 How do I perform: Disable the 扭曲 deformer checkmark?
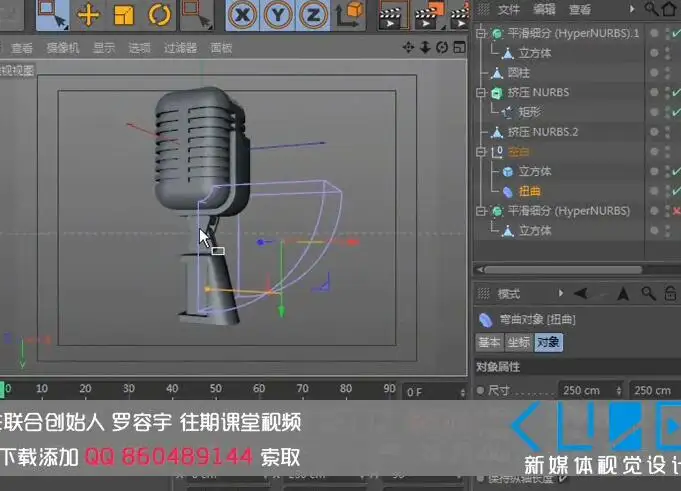676,191
